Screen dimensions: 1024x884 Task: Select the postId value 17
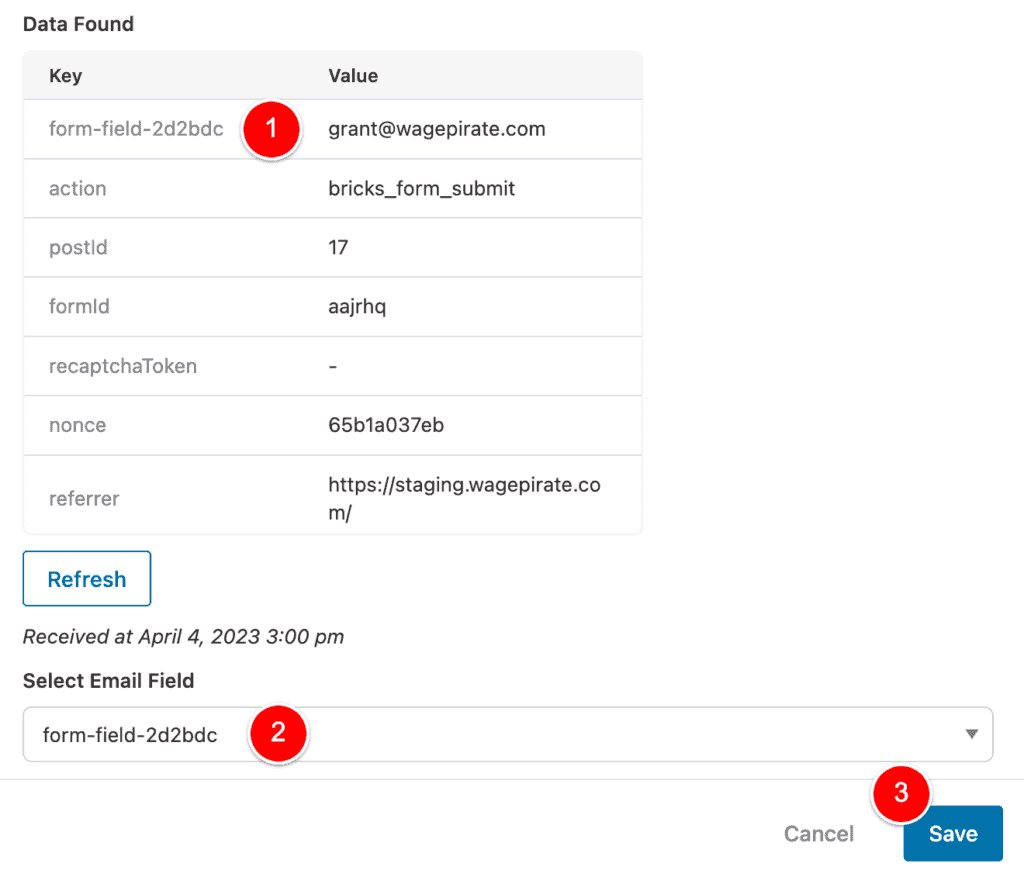[x=335, y=247]
